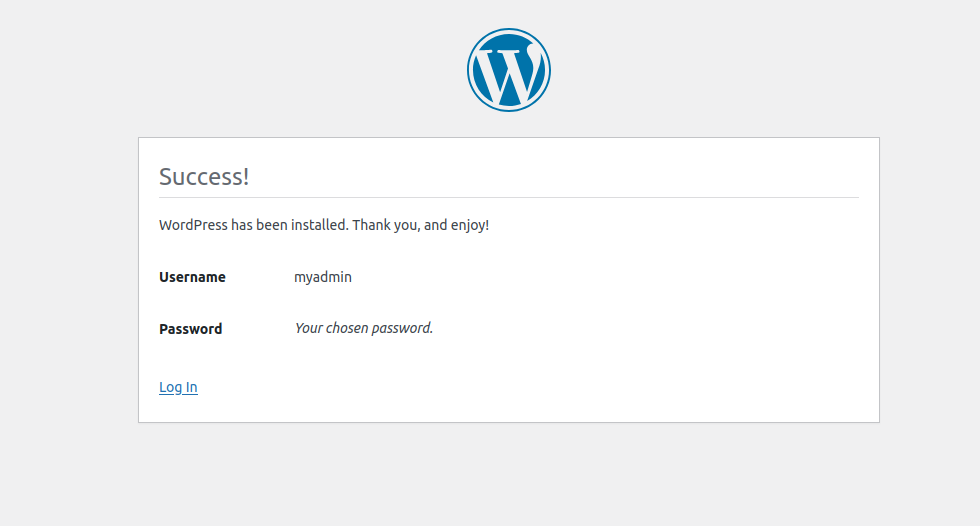This screenshot has height=526, width=980.
Task: Click the word "chosen" in password note
Action: [x=347, y=328]
